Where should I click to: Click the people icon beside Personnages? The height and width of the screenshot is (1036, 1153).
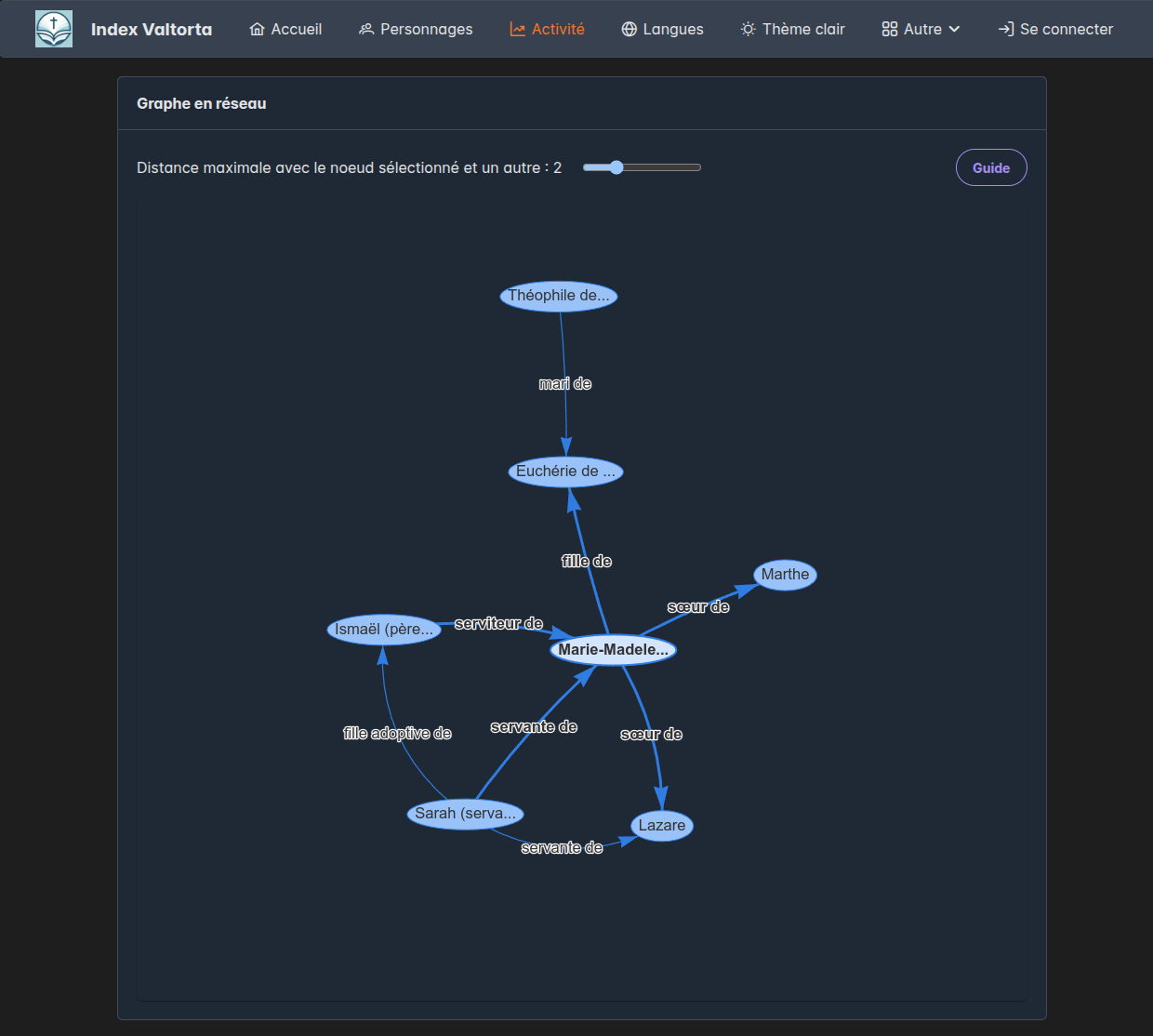366,30
